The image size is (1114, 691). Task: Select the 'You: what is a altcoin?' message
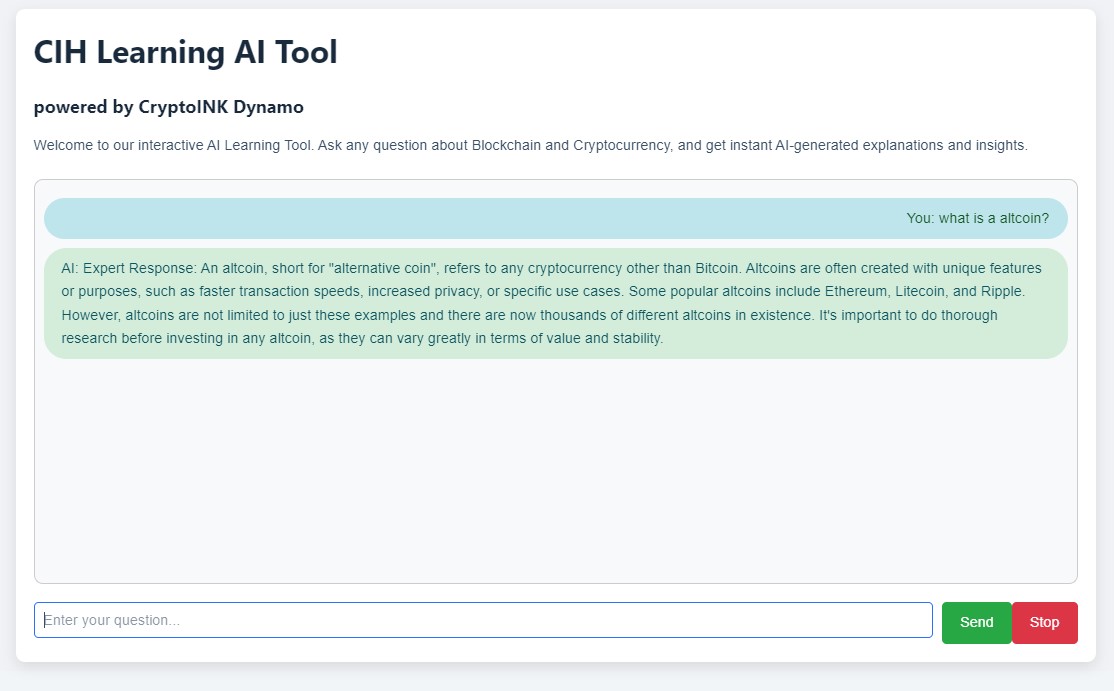pyautogui.click(x=556, y=219)
